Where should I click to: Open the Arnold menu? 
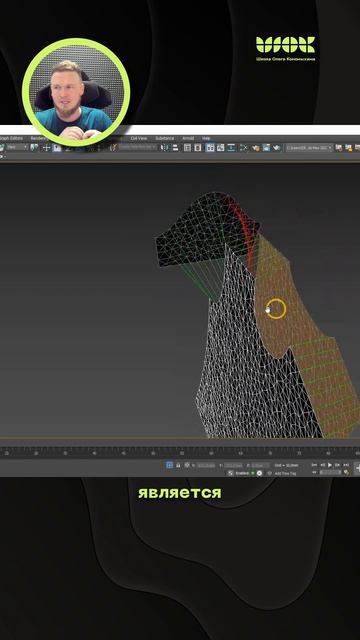tap(188, 139)
